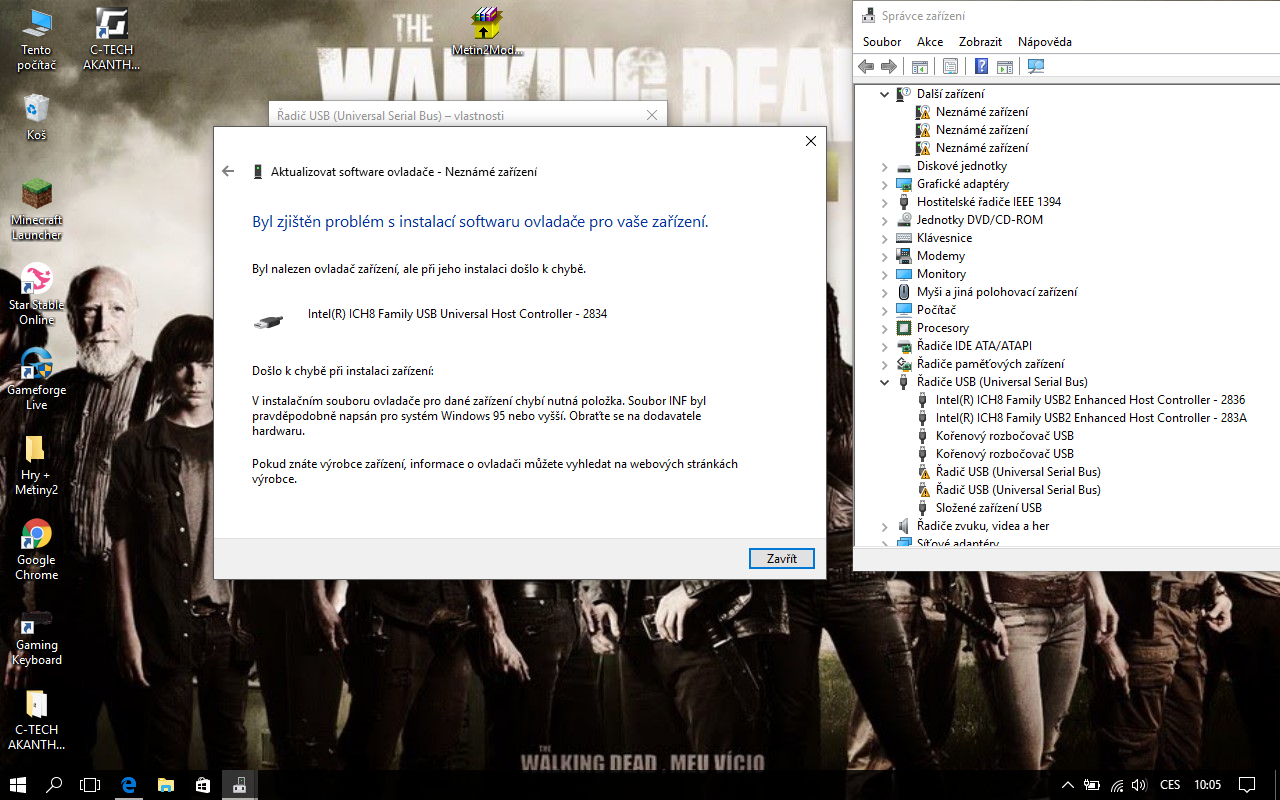Expand the Diskové jednotky category
The width and height of the screenshot is (1280, 800).
coord(884,166)
